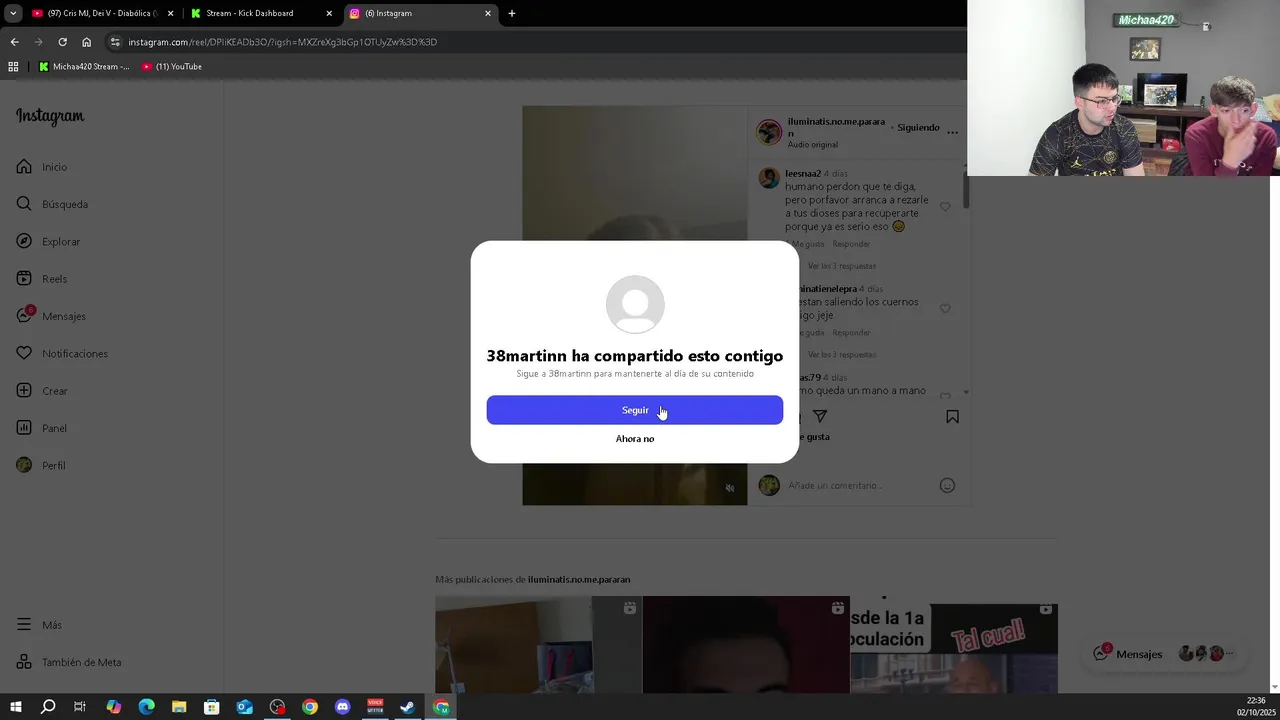Open iluminatis.no.me.pararan profile name
Image resolution: width=1280 pixels, height=720 pixels.
tap(836, 127)
